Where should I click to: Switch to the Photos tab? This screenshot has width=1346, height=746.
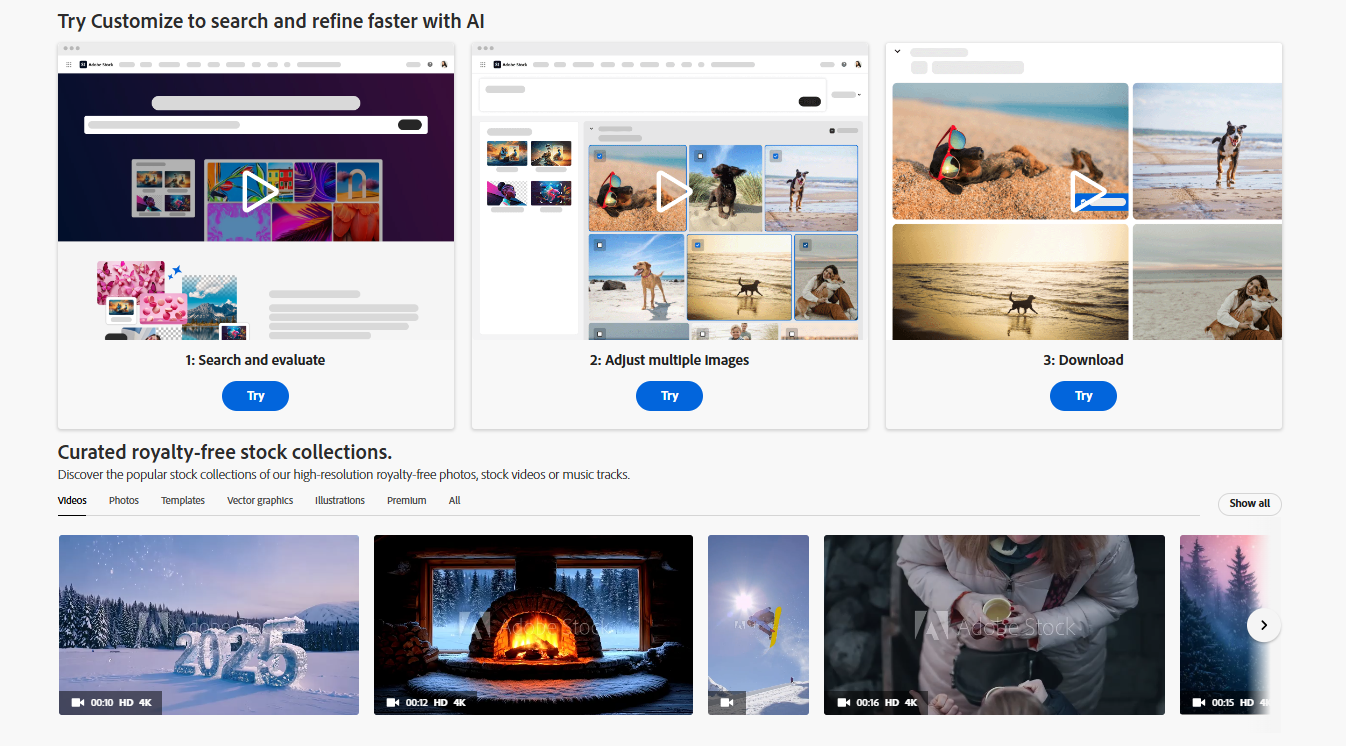[x=123, y=500]
